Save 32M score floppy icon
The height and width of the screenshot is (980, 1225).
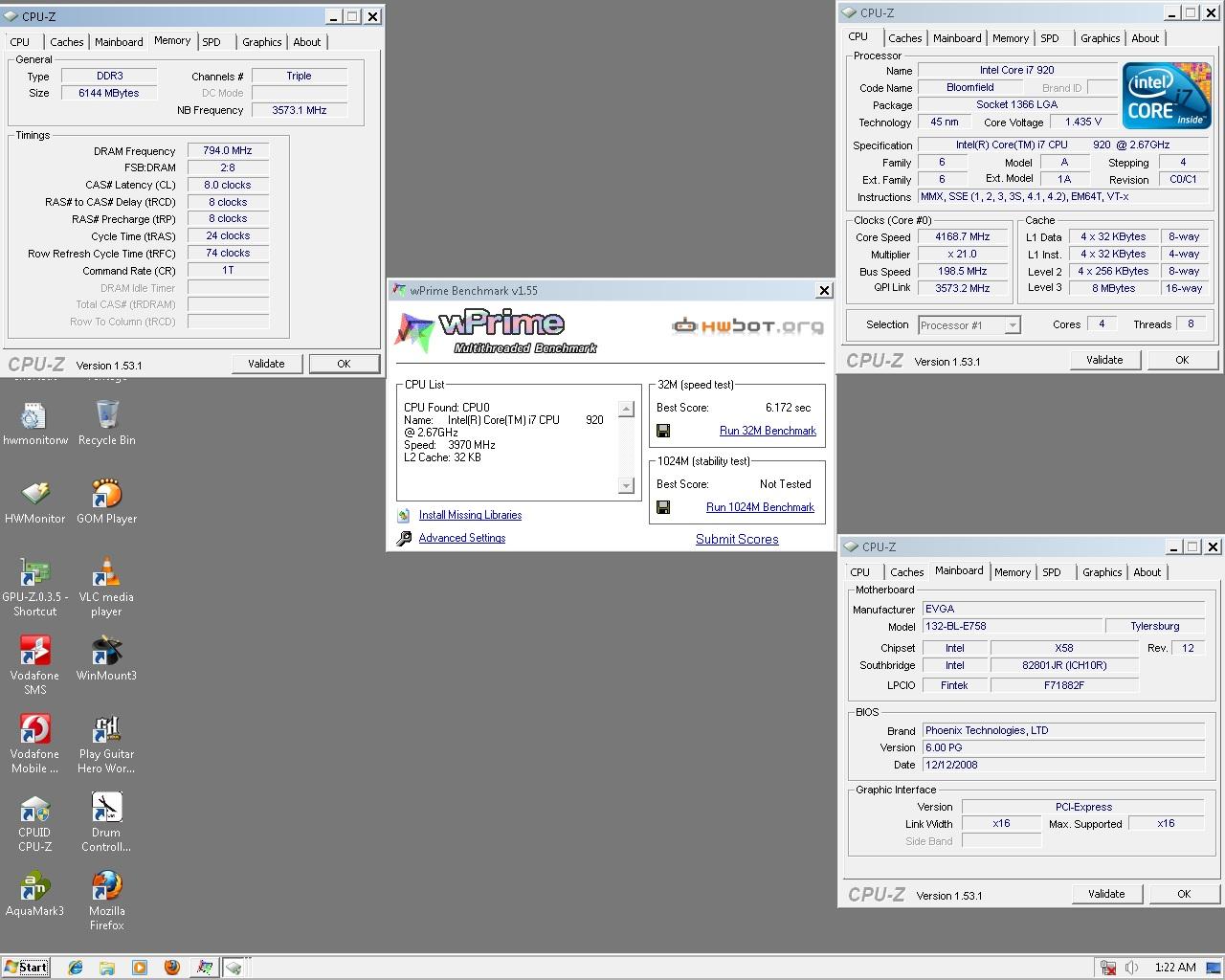(x=663, y=432)
